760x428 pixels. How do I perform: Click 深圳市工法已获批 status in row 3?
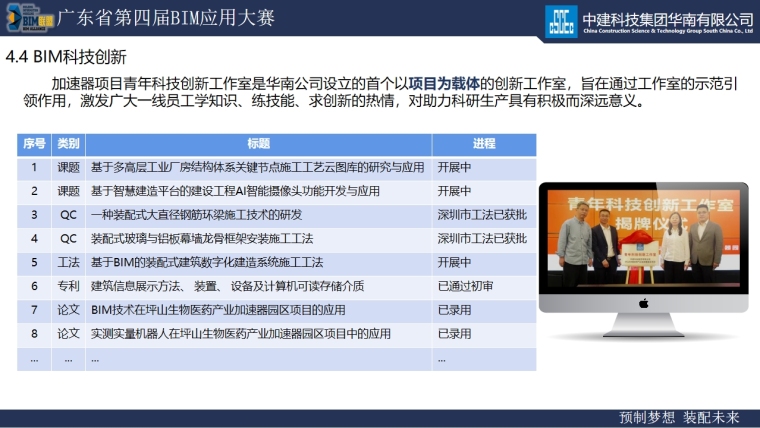point(482,215)
